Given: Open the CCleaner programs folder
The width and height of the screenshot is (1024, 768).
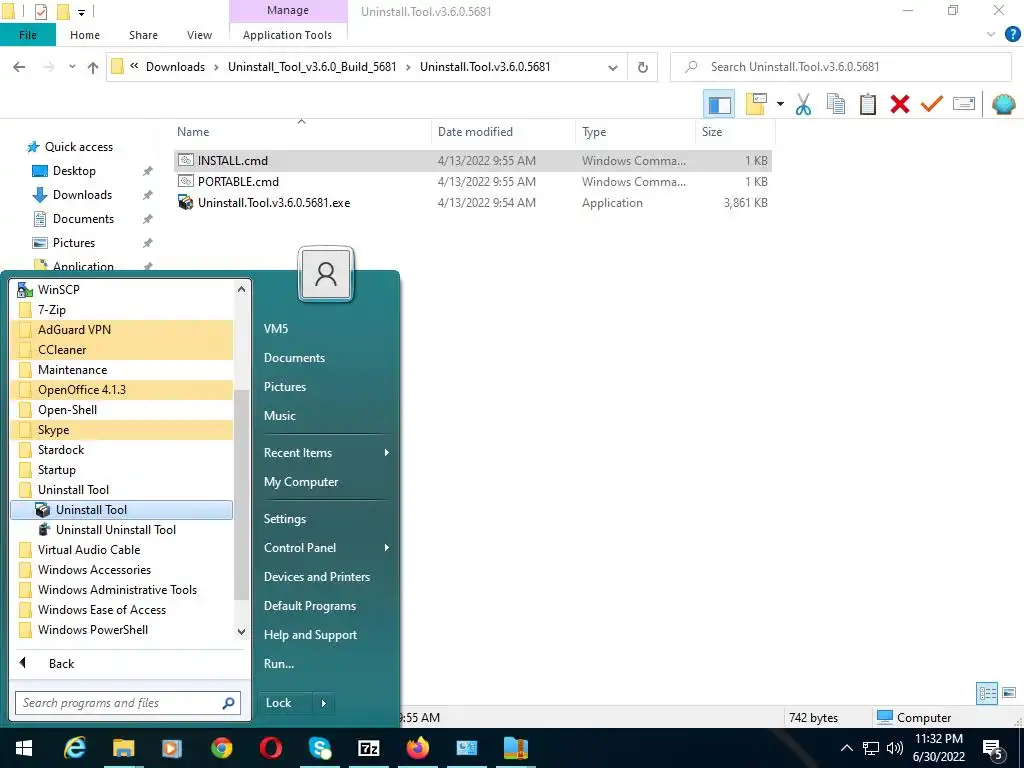Looking at the screenshot, I should pos(121,350).
